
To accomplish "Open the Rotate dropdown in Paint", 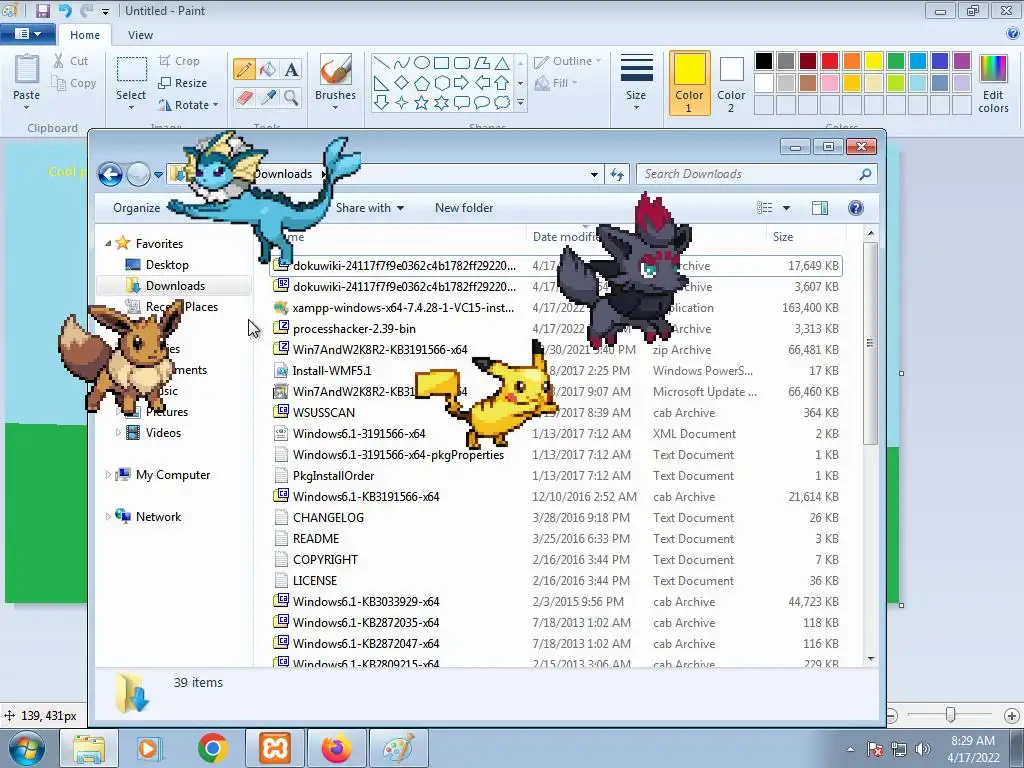I will (188, 105).
